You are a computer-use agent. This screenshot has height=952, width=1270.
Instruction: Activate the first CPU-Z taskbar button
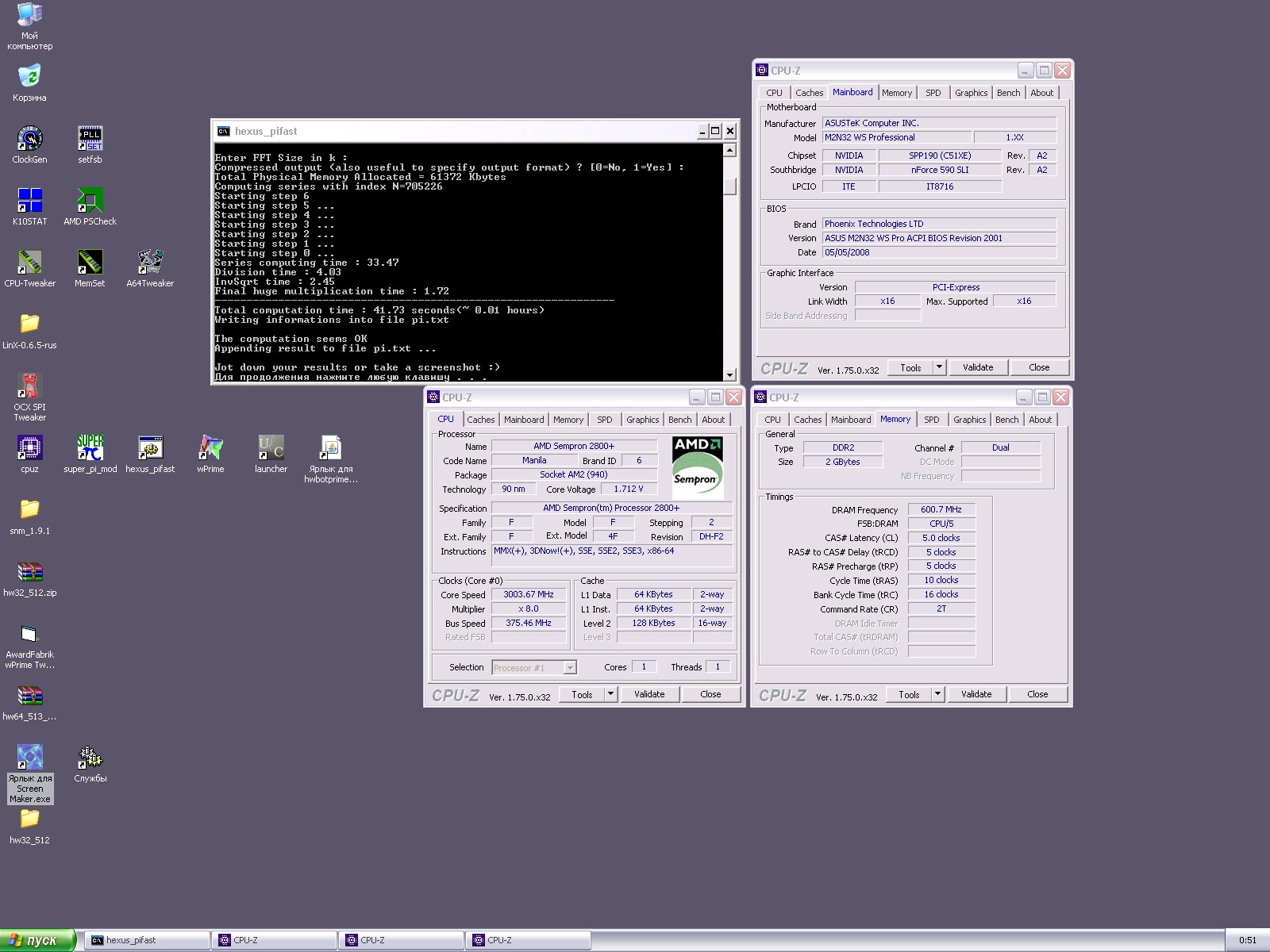tap(274, 940)
